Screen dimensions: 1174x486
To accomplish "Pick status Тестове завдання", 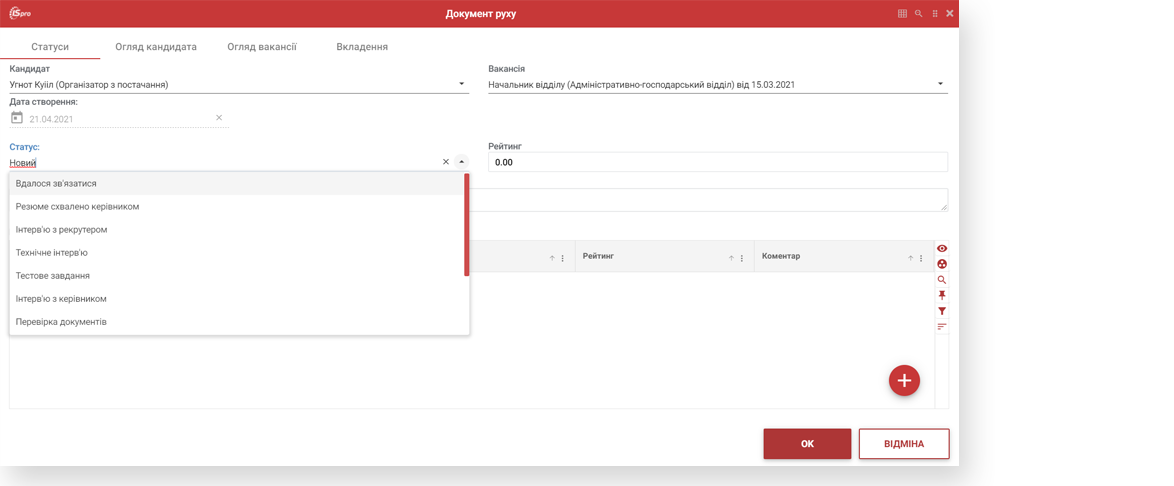I will [x=237, y=276].
